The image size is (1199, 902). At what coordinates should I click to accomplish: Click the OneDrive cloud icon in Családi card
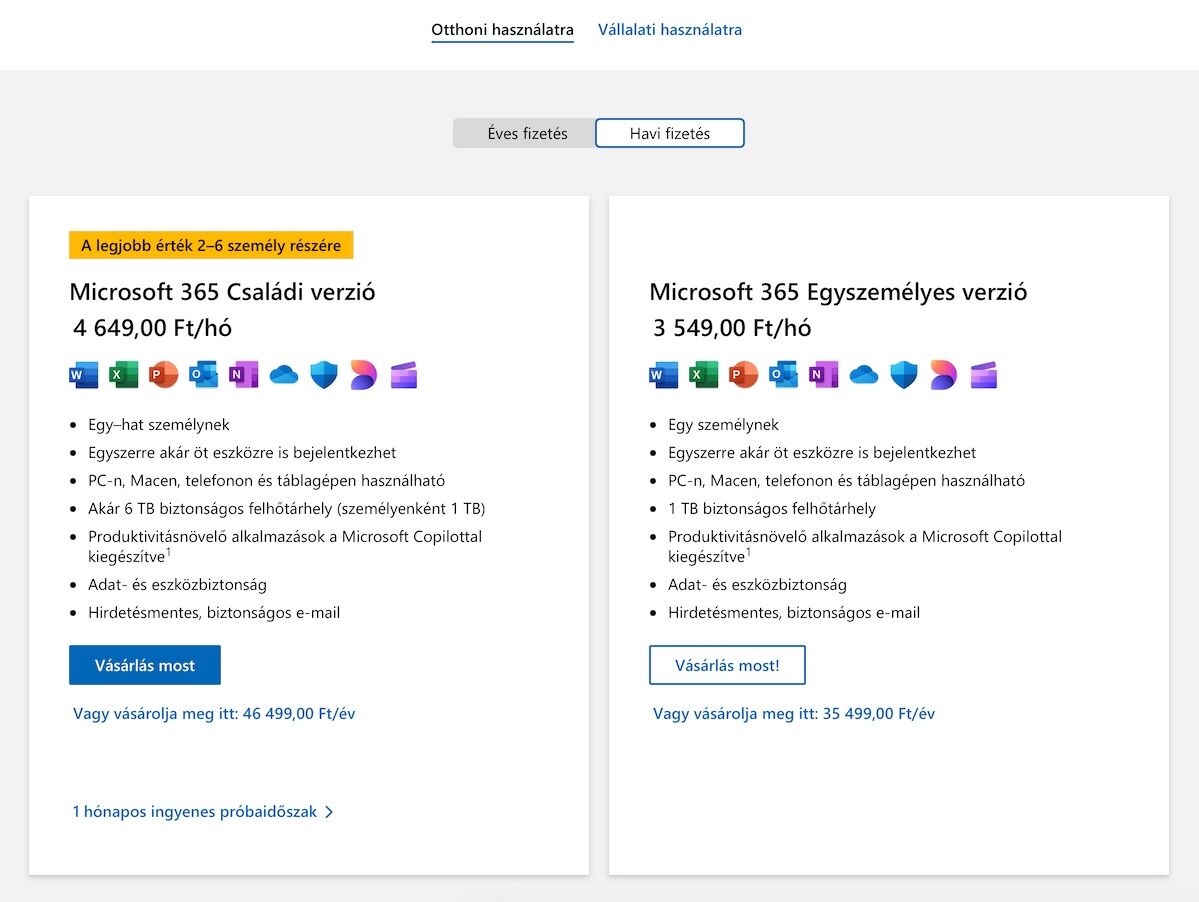pos(284,375)
